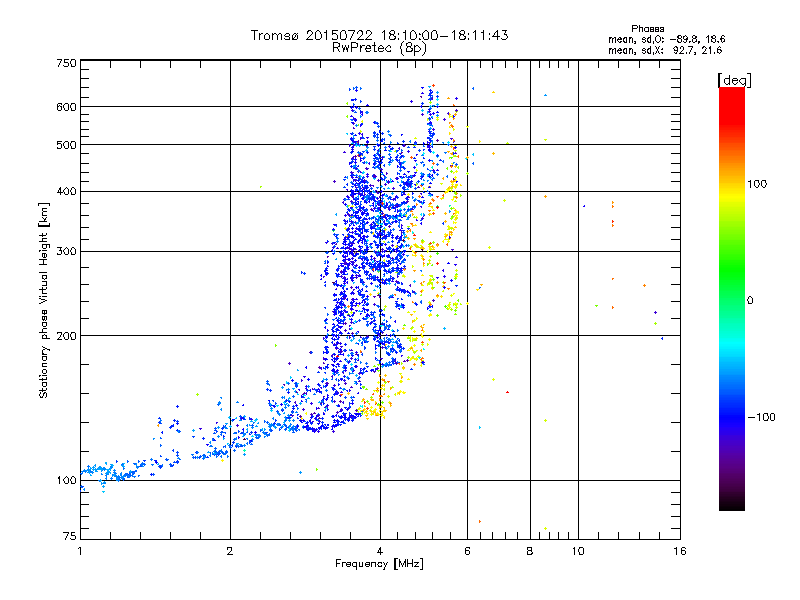This screenshot has width=800, height=600.
Task: Click the colorbar label '-100'
Action: (762, 417)
